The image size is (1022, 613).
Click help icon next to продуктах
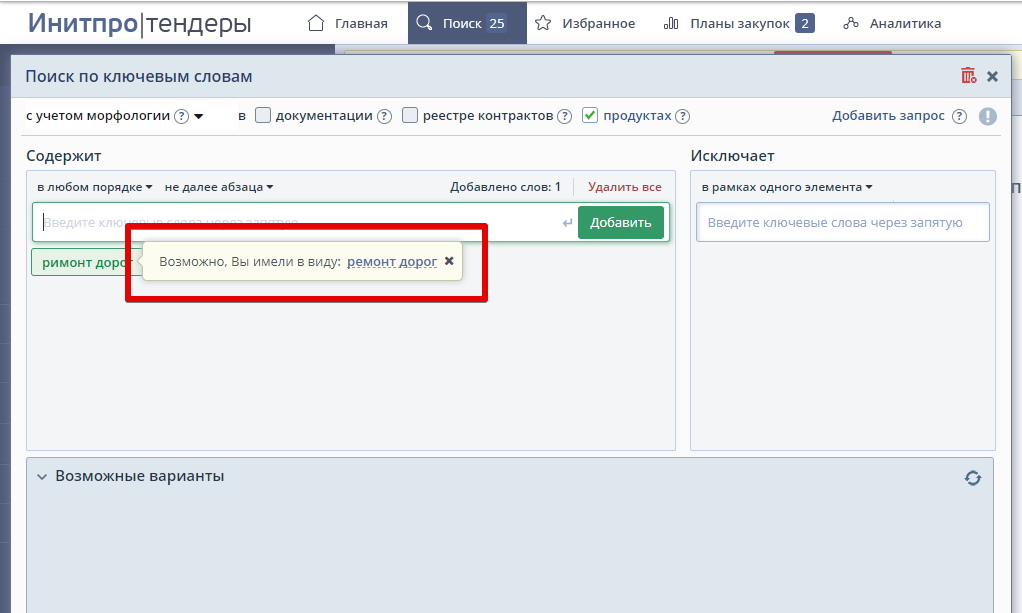pyautogui.click(x=682, y=116)
